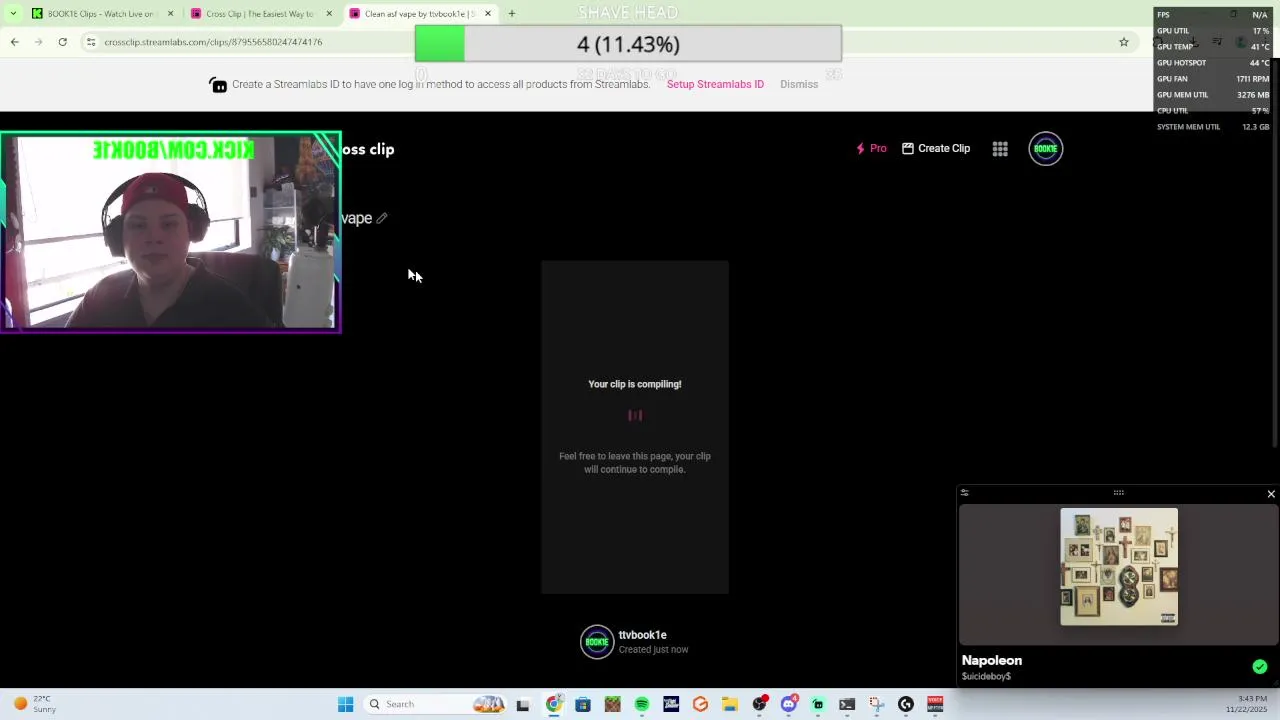Click the Napoleon song title
1280x720 pixels.
tap(992, 660)
